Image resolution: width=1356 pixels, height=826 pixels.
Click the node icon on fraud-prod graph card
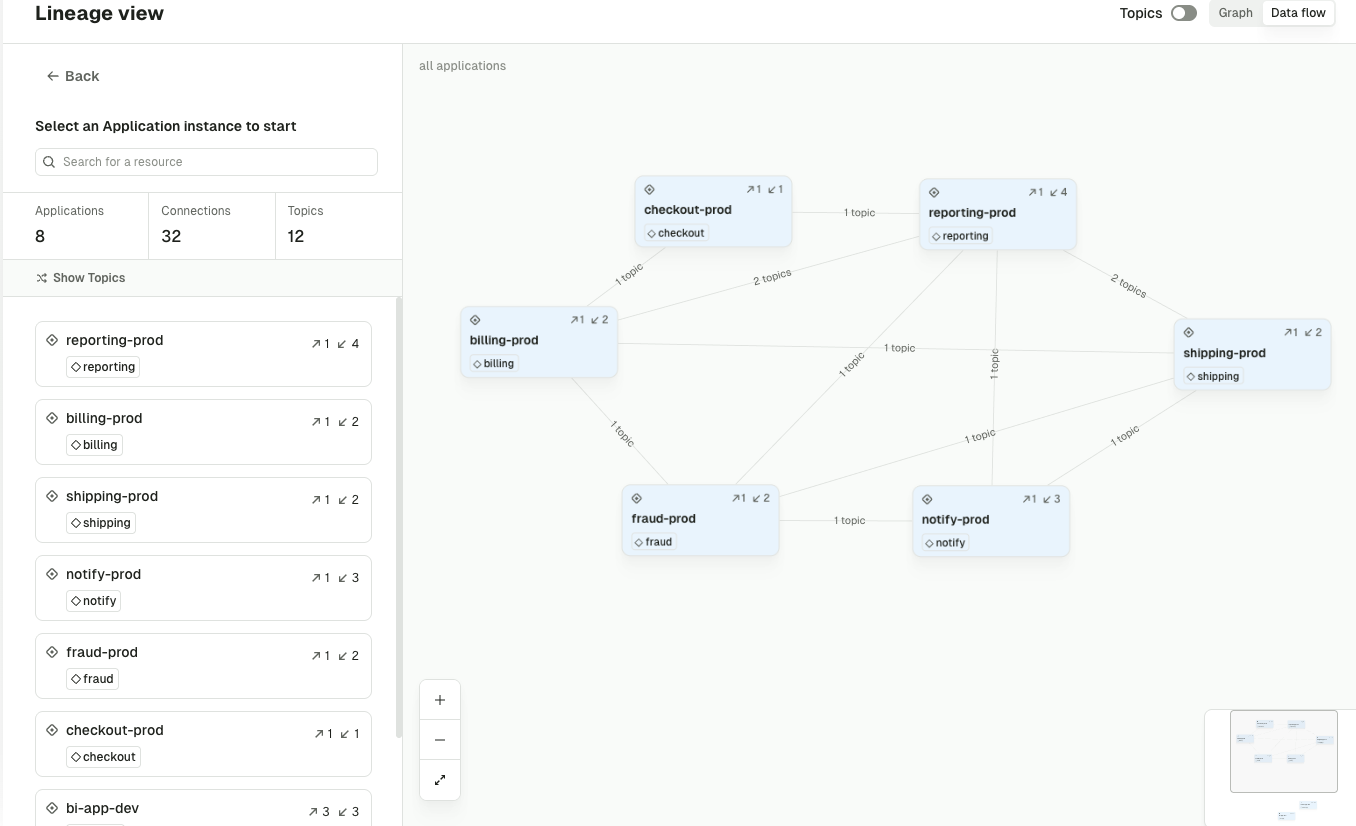click(x=636, y=498)
